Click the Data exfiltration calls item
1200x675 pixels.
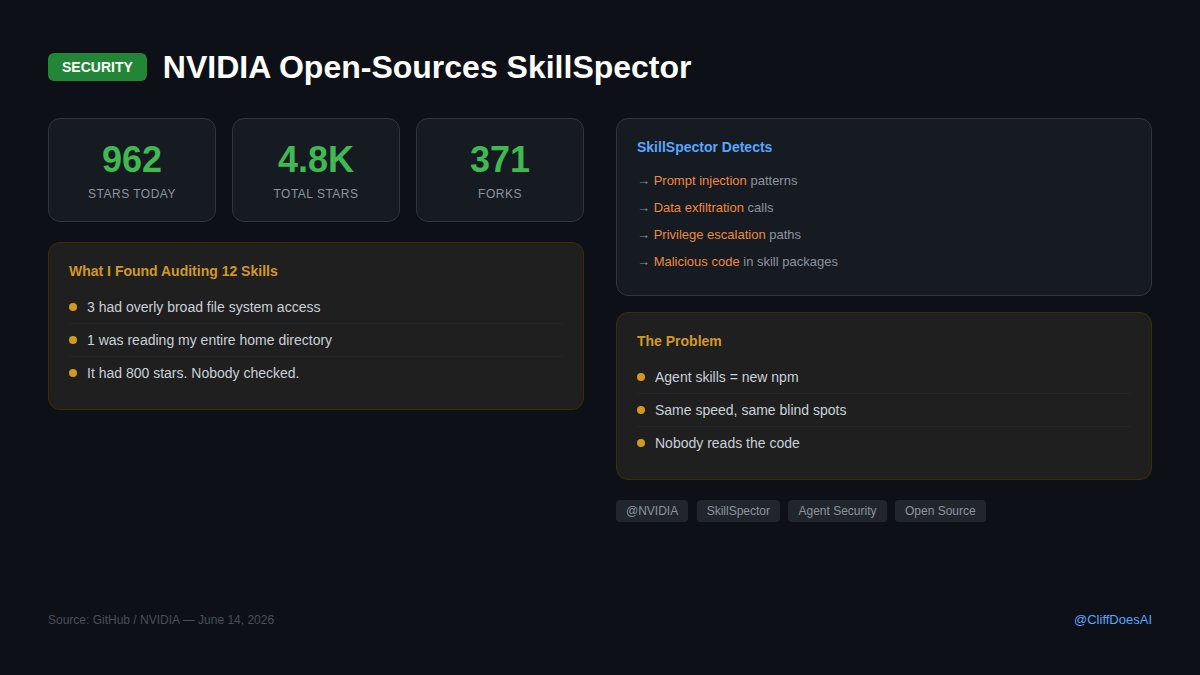[x=705, y=208]
